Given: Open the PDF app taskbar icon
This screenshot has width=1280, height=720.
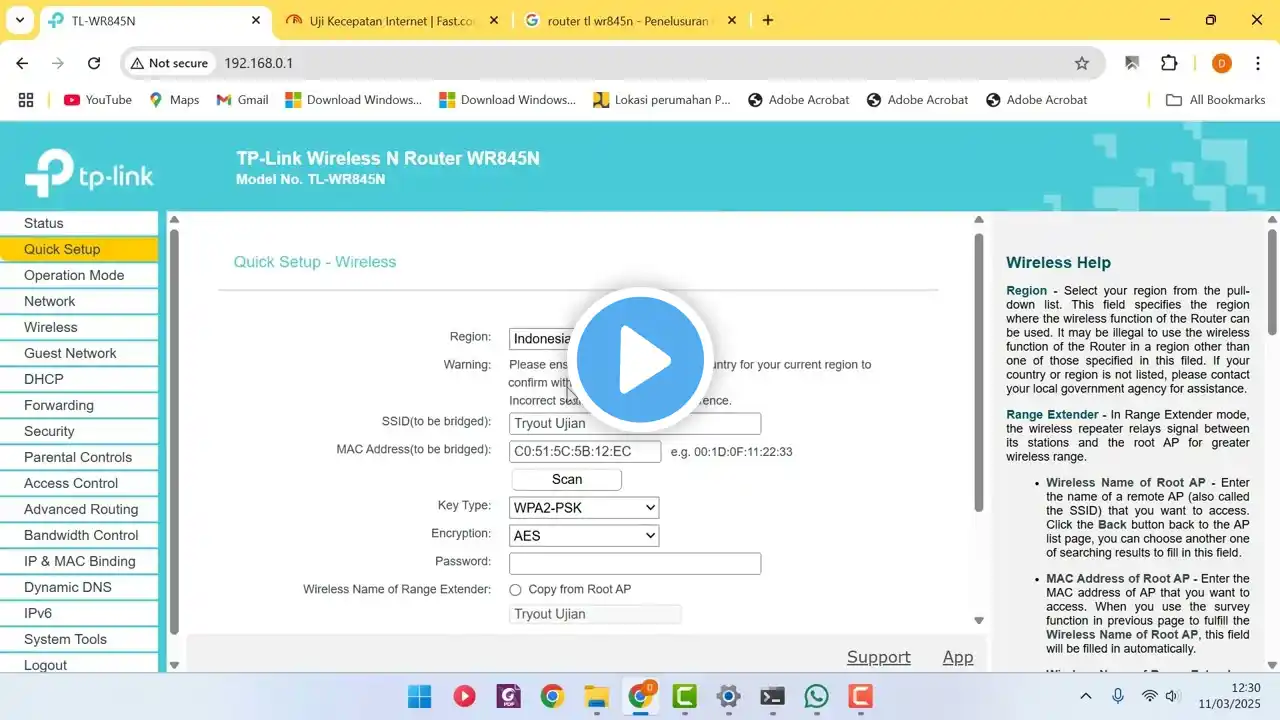Looking at the screenshot, I should coord(508,696).
